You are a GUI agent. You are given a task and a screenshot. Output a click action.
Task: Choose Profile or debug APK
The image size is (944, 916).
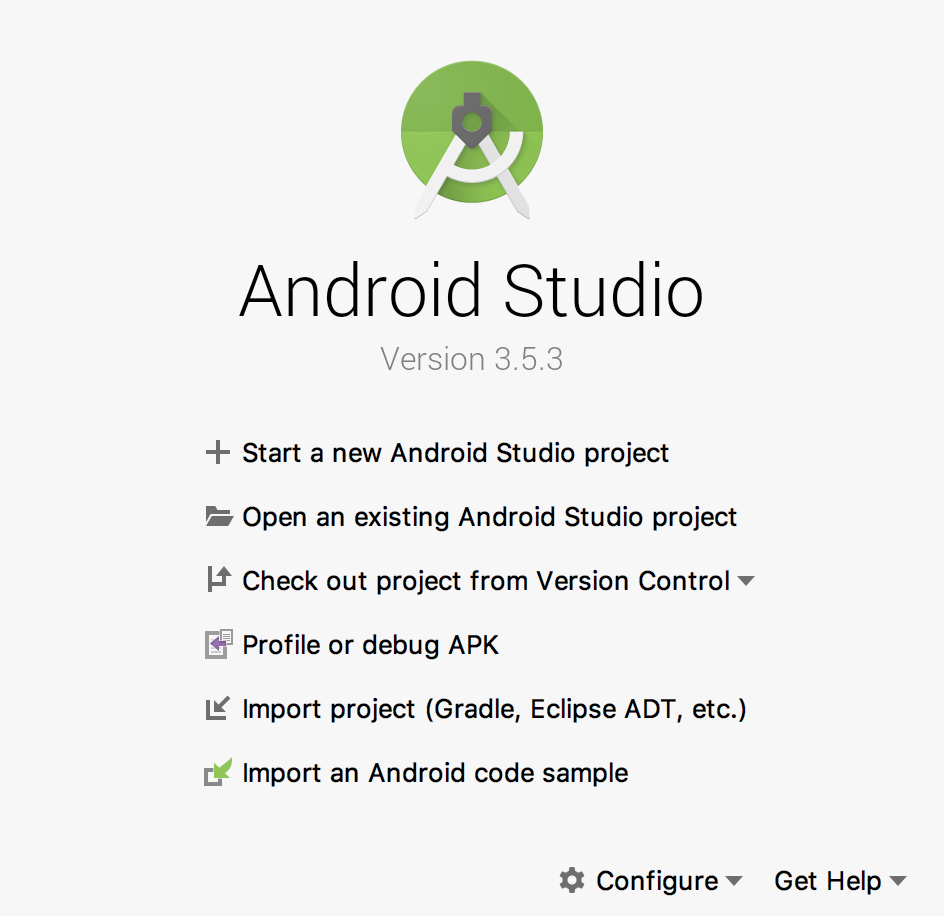coord(370,645)
